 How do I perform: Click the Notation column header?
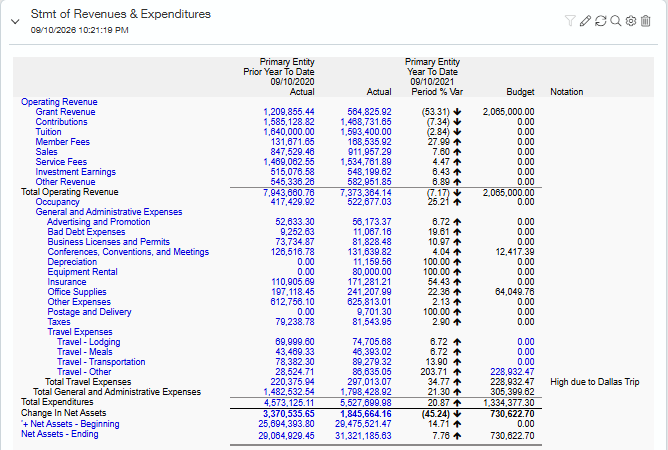click(567, 92)
